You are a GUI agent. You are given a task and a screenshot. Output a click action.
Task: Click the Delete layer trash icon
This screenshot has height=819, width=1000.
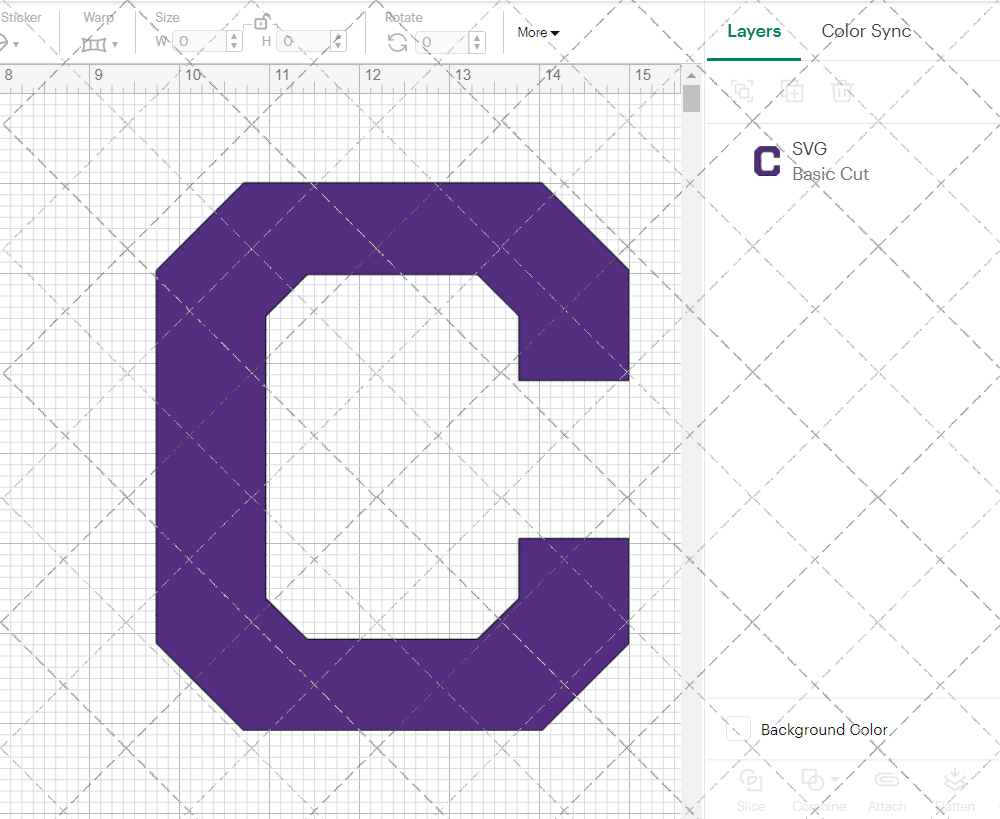[x=842, y=91]
